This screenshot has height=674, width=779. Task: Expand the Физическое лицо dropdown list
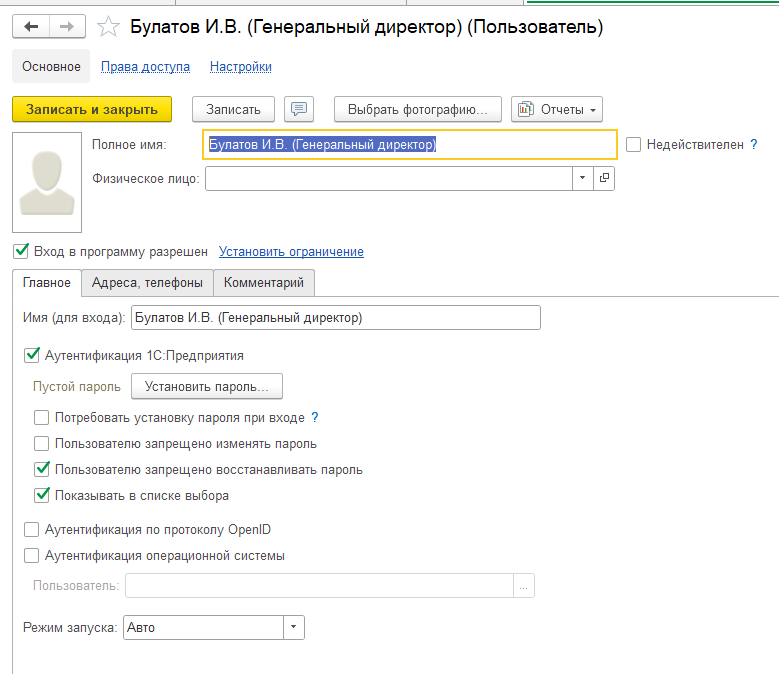[x=583, y=178]
